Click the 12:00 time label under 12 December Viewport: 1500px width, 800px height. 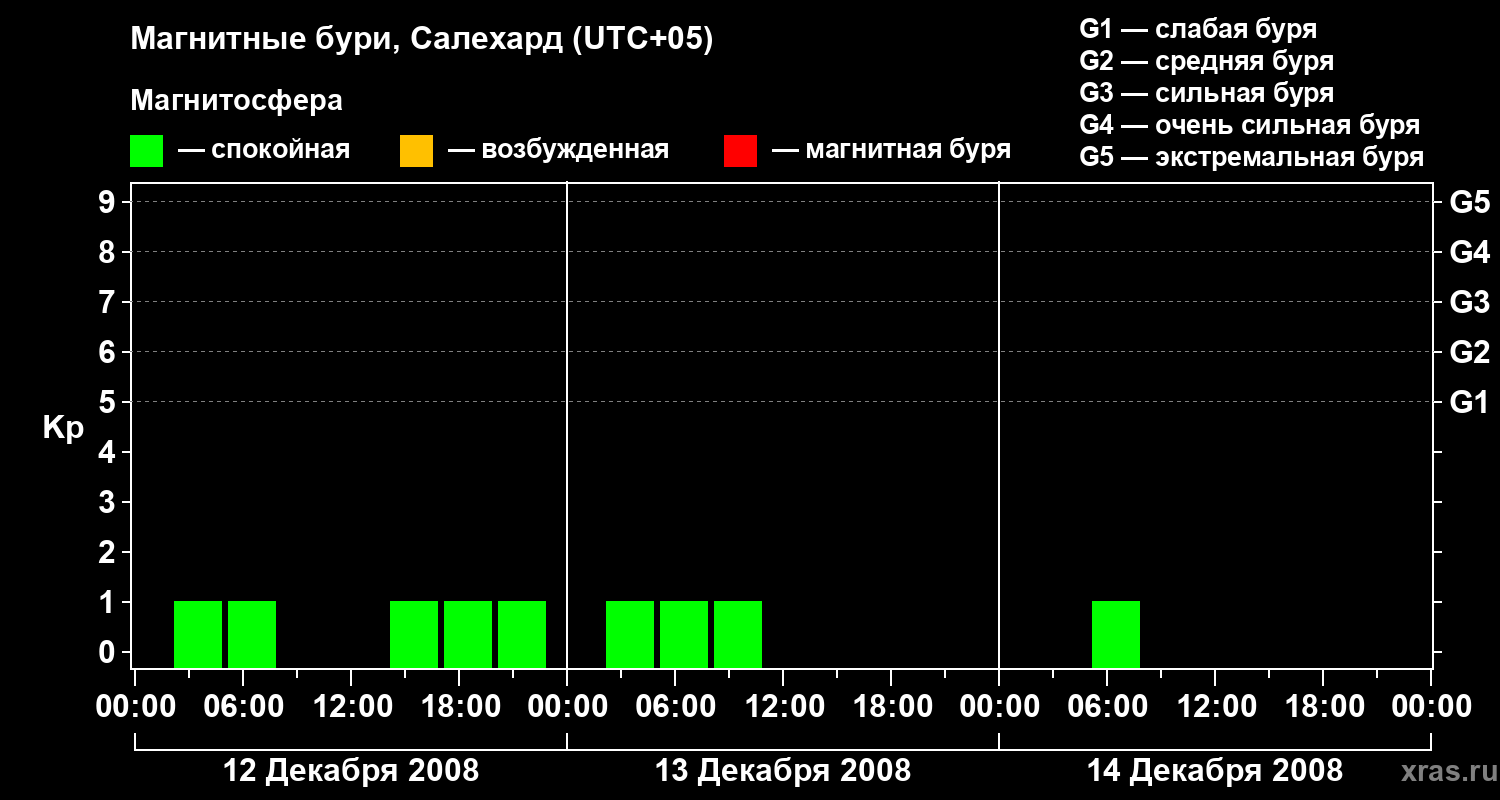351,707
